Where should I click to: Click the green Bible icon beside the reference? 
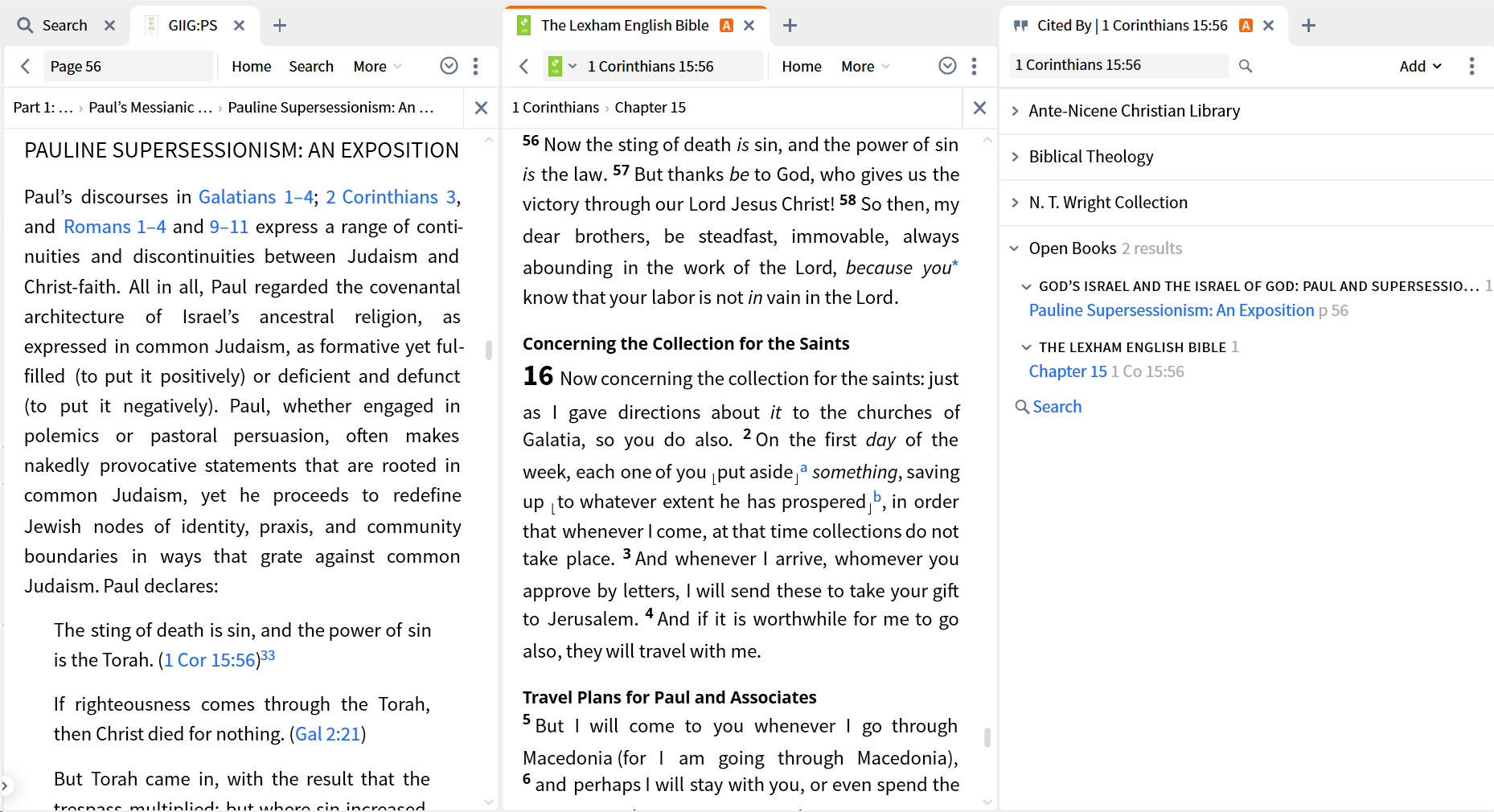(x=556, y=66)
